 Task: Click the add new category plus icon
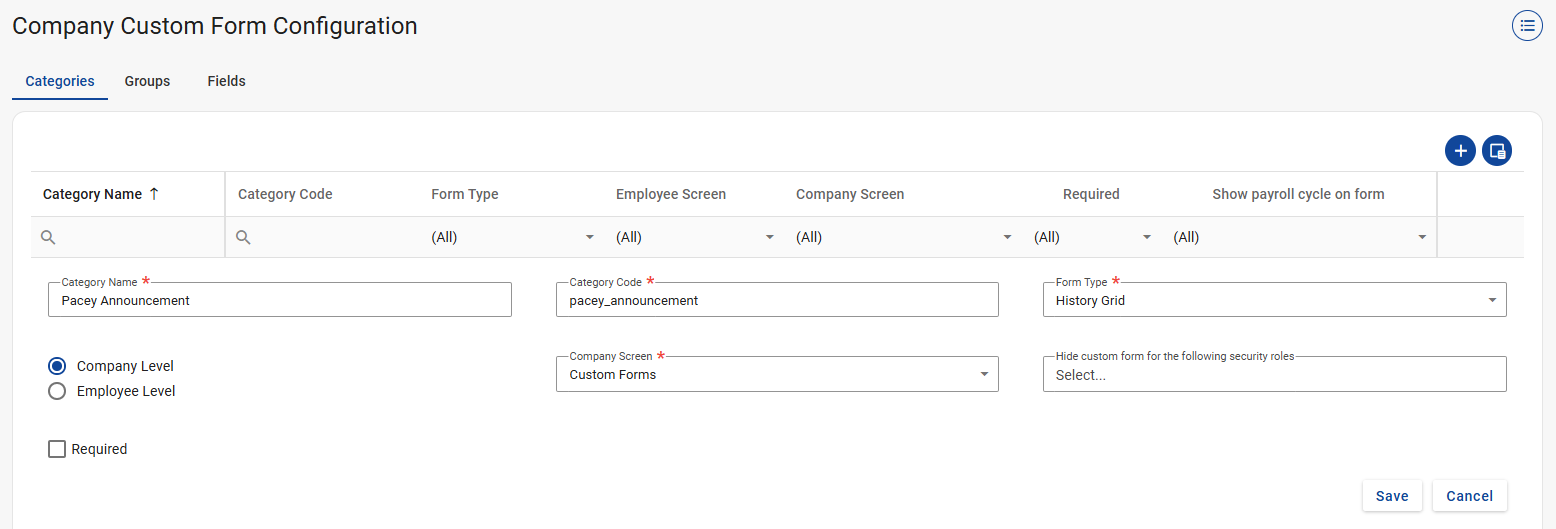click(1460, 151)
